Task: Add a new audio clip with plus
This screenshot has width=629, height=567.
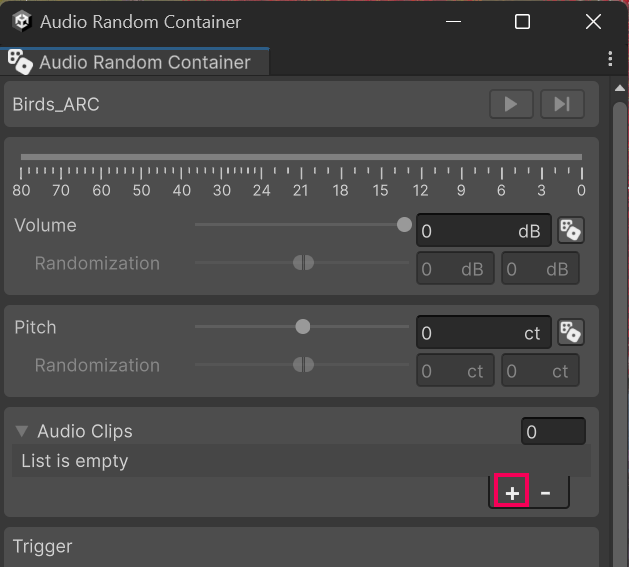Action: pos(512,492)
